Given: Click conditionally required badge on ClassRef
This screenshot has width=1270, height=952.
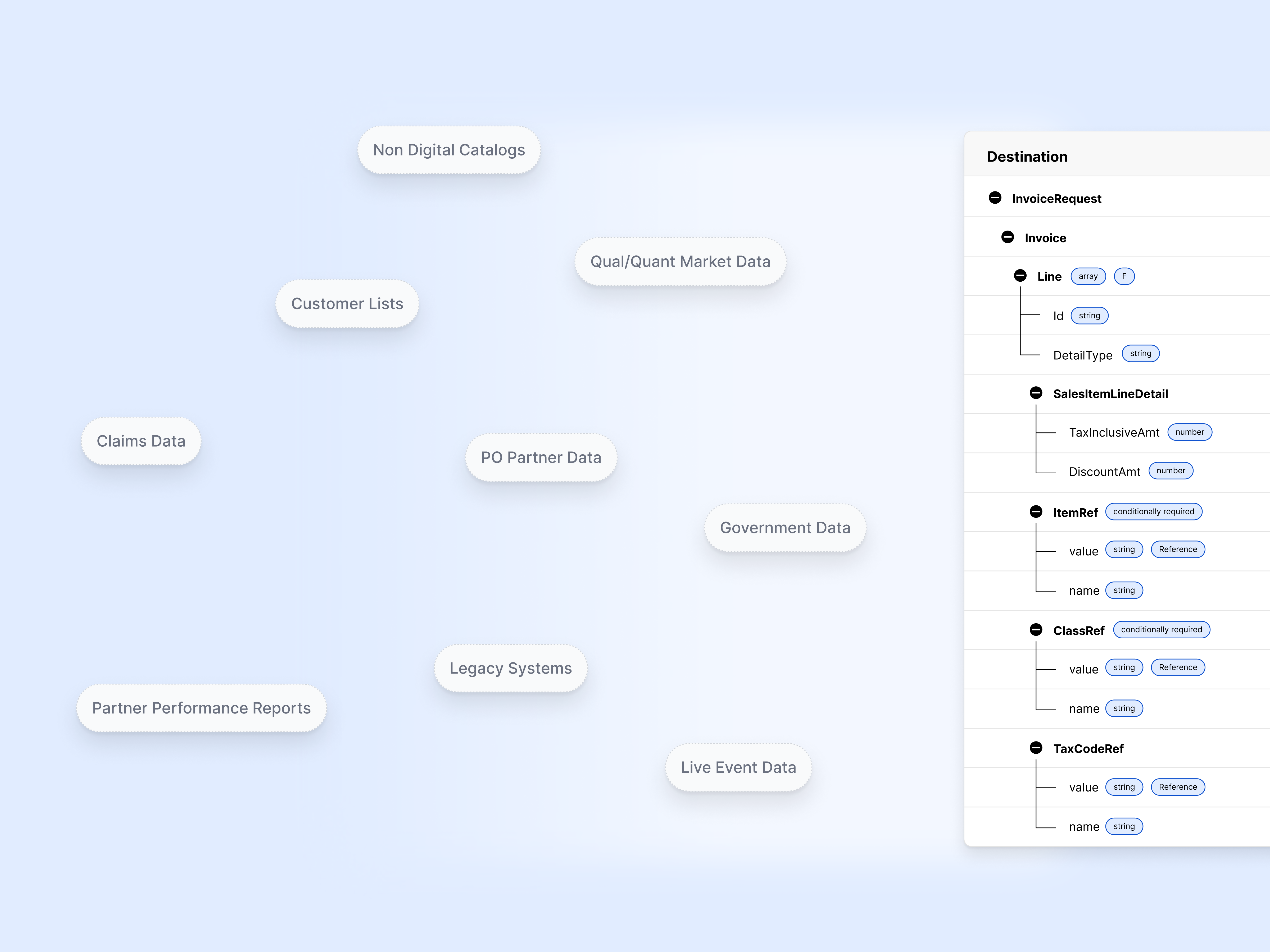Looking at the screenshot, I should tap(1161, 629).
